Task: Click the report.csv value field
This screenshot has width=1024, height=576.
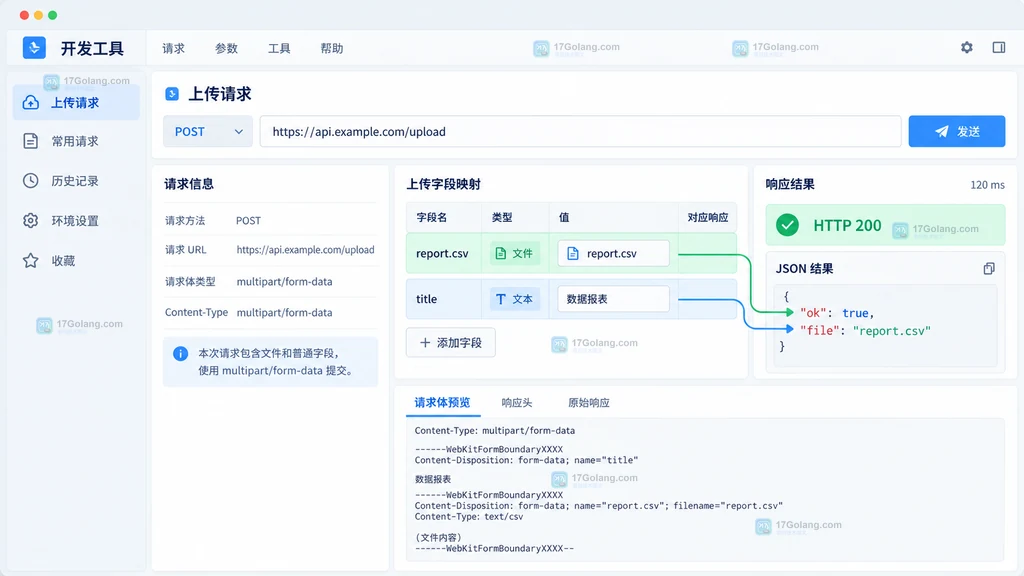Action: [613, 253]
